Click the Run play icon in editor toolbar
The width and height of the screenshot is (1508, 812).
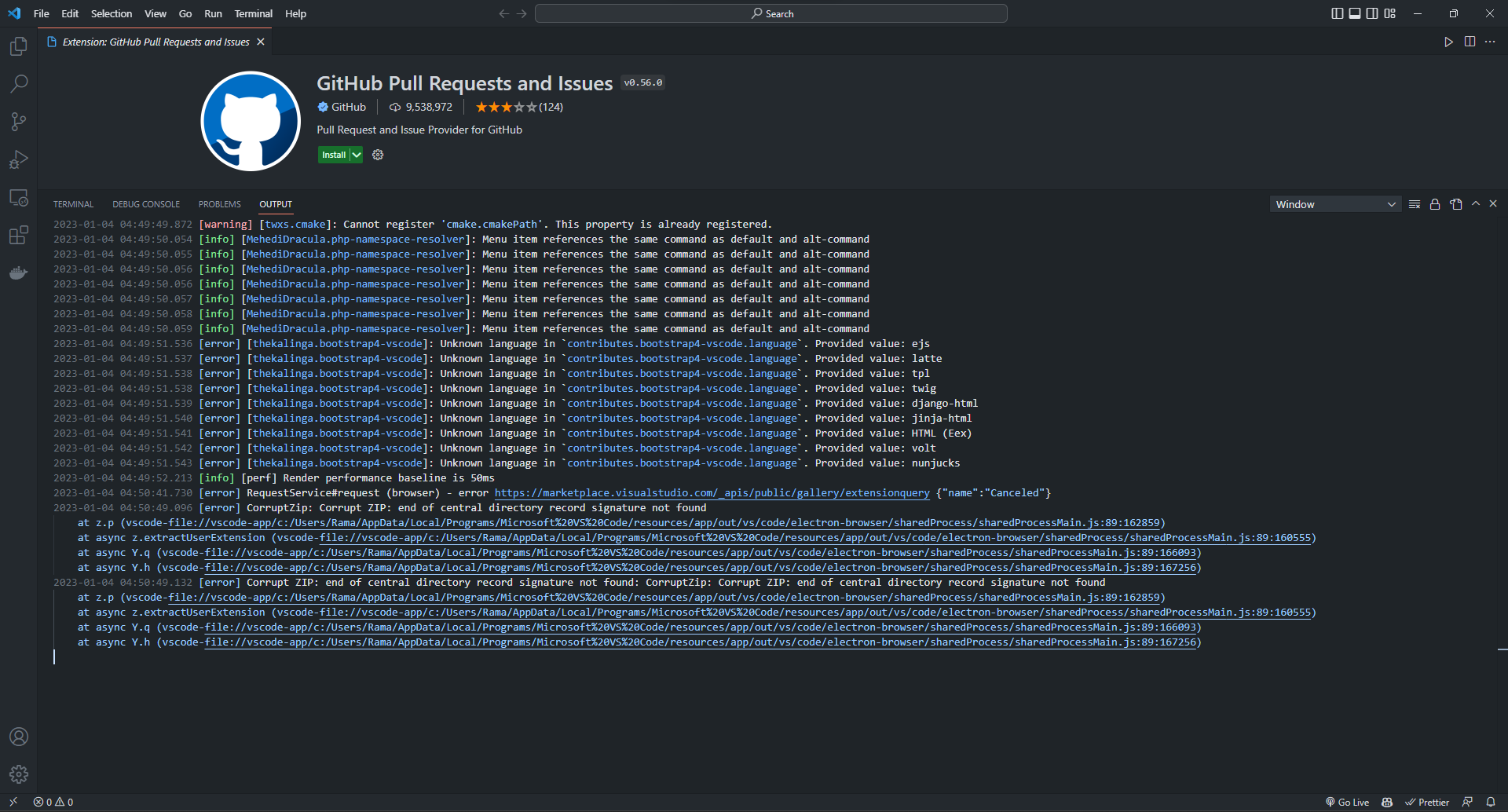coord(1448,42)
